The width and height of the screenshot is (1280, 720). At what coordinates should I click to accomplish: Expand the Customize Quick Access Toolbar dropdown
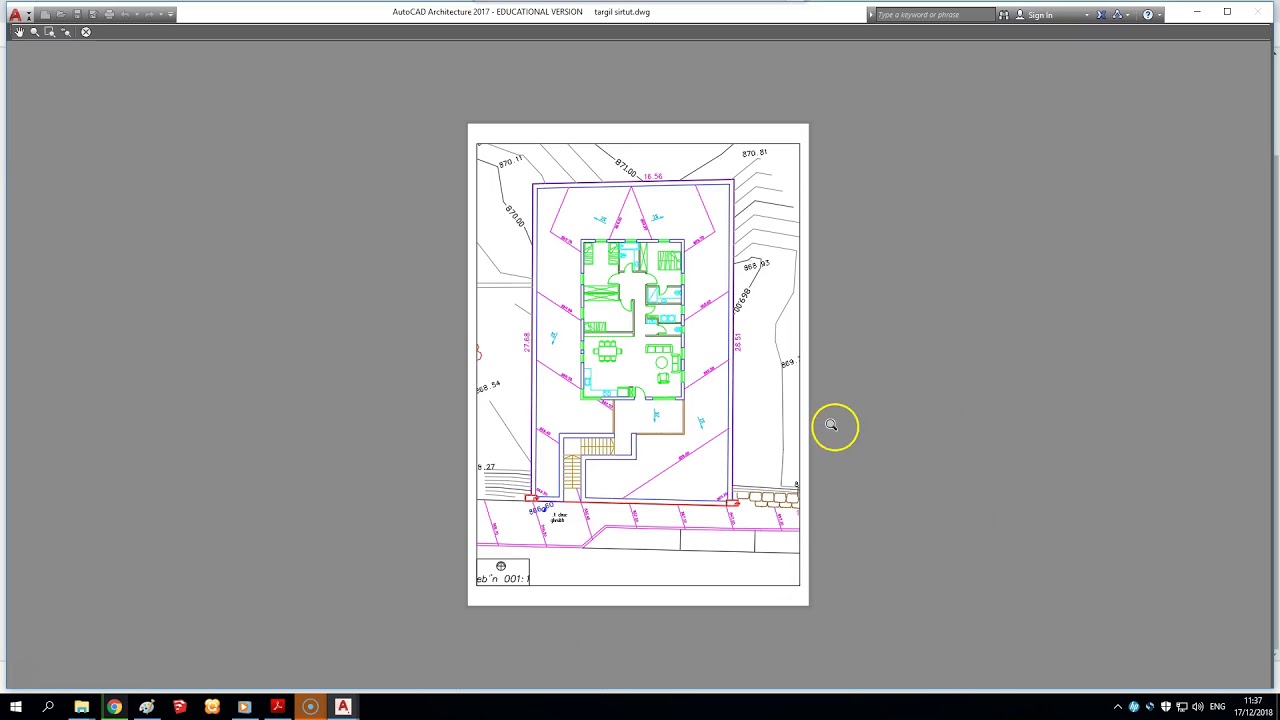(x=171, y=15)
